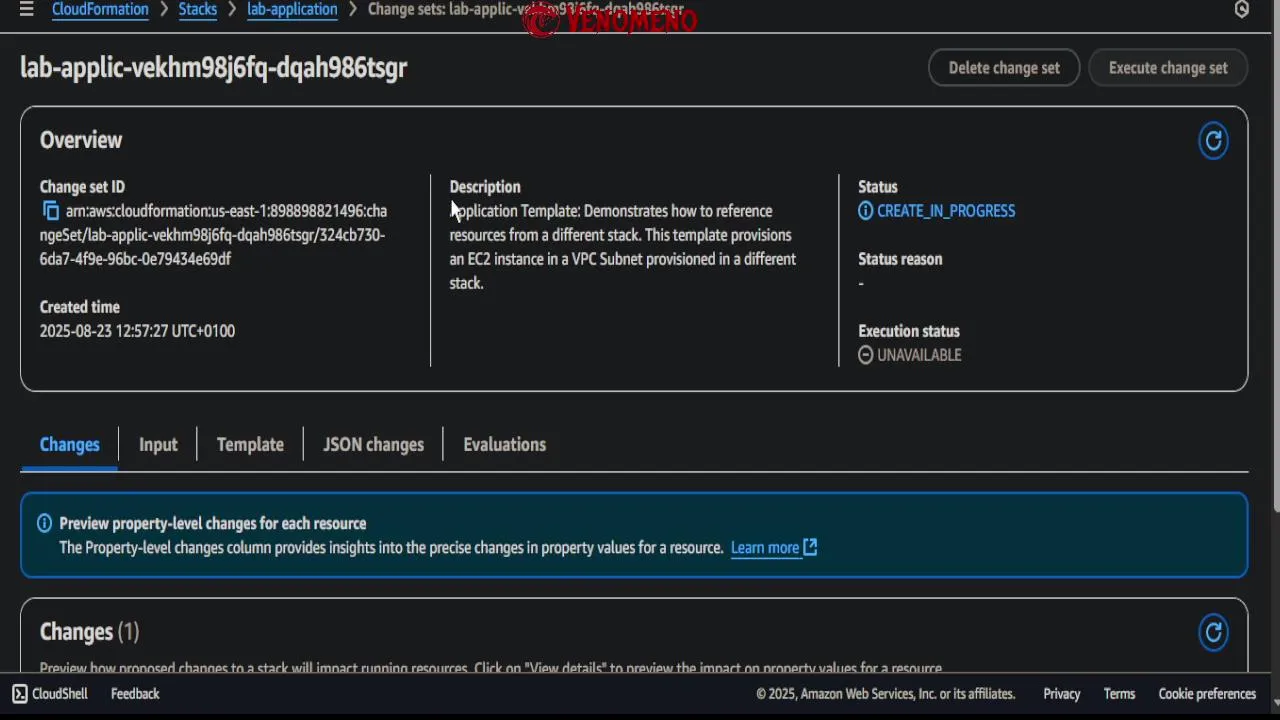Screen dimensions: 1280x720
Task: Click the created time 2025-08-23 12:57:27
Action: pos(137,331)
